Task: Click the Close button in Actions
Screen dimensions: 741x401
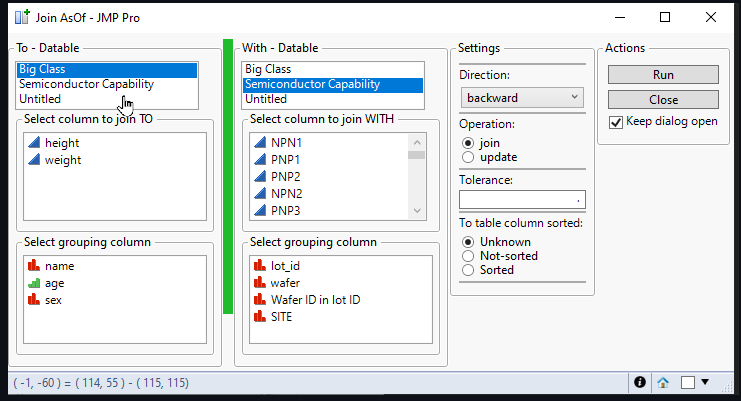Action: [x=663, y=99]
